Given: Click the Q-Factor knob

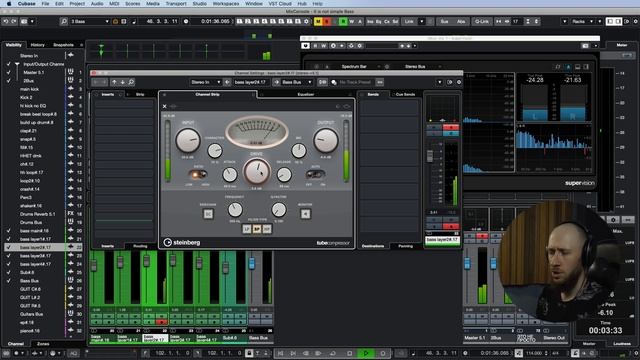Looking at the screenshot, I should tap(279, 210).
